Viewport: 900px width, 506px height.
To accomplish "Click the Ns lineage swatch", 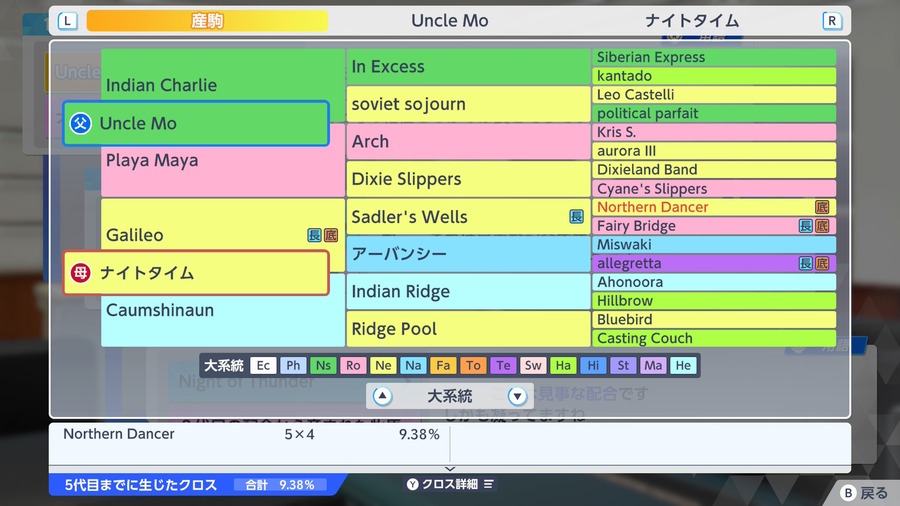I will point(323,365).
